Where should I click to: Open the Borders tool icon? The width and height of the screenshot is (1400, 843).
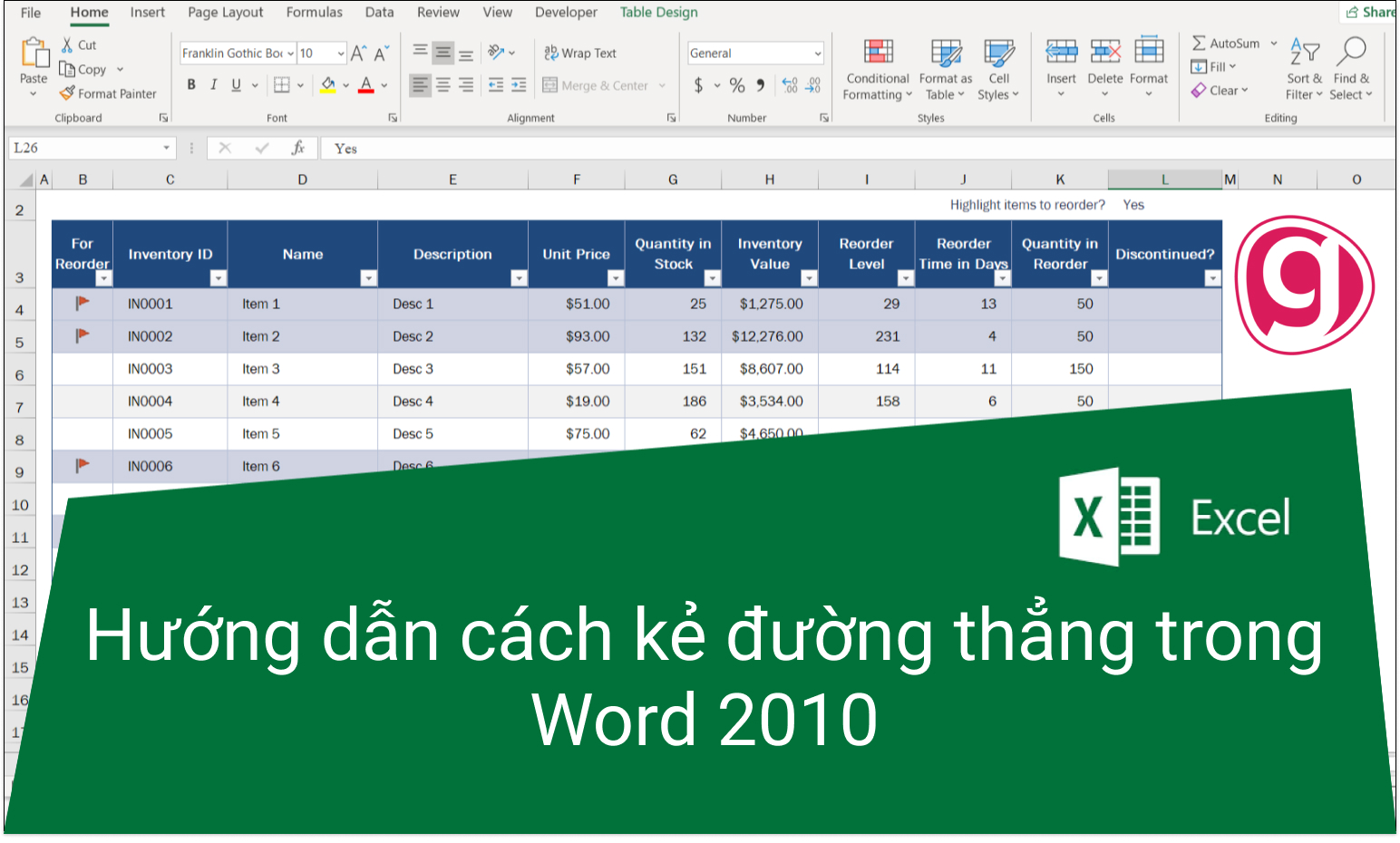[x=282, y=84]
